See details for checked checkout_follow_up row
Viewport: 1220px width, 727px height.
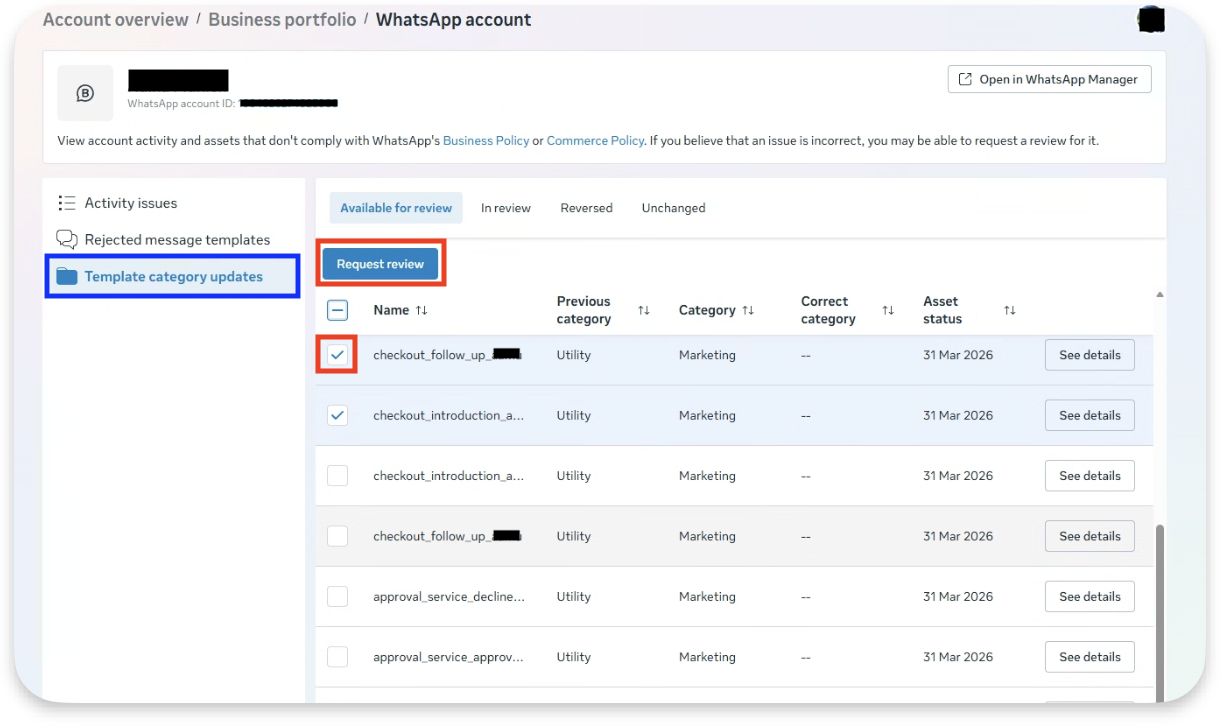(1090, 355)
